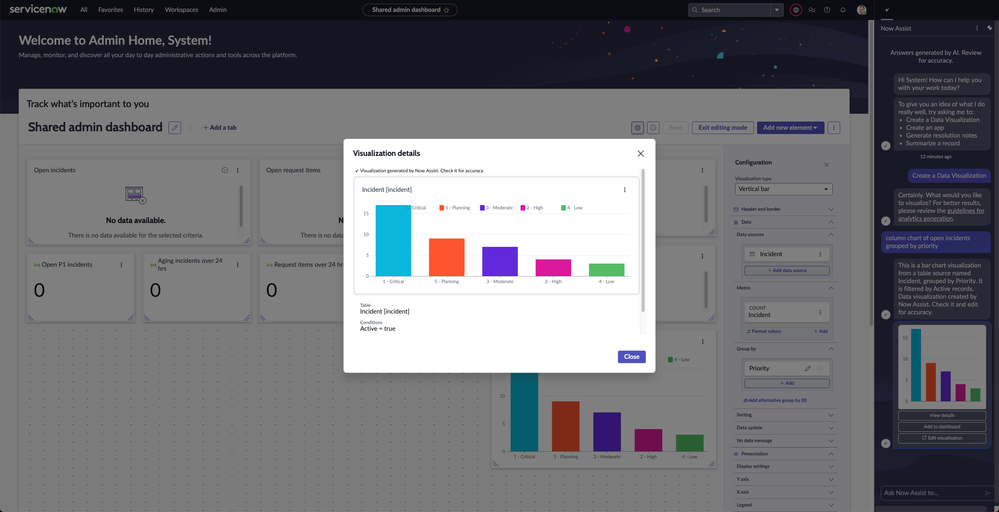999x512 pixels.
Task: Click the dialog's vertical scrollbar
Action: [x=643, y=241]
